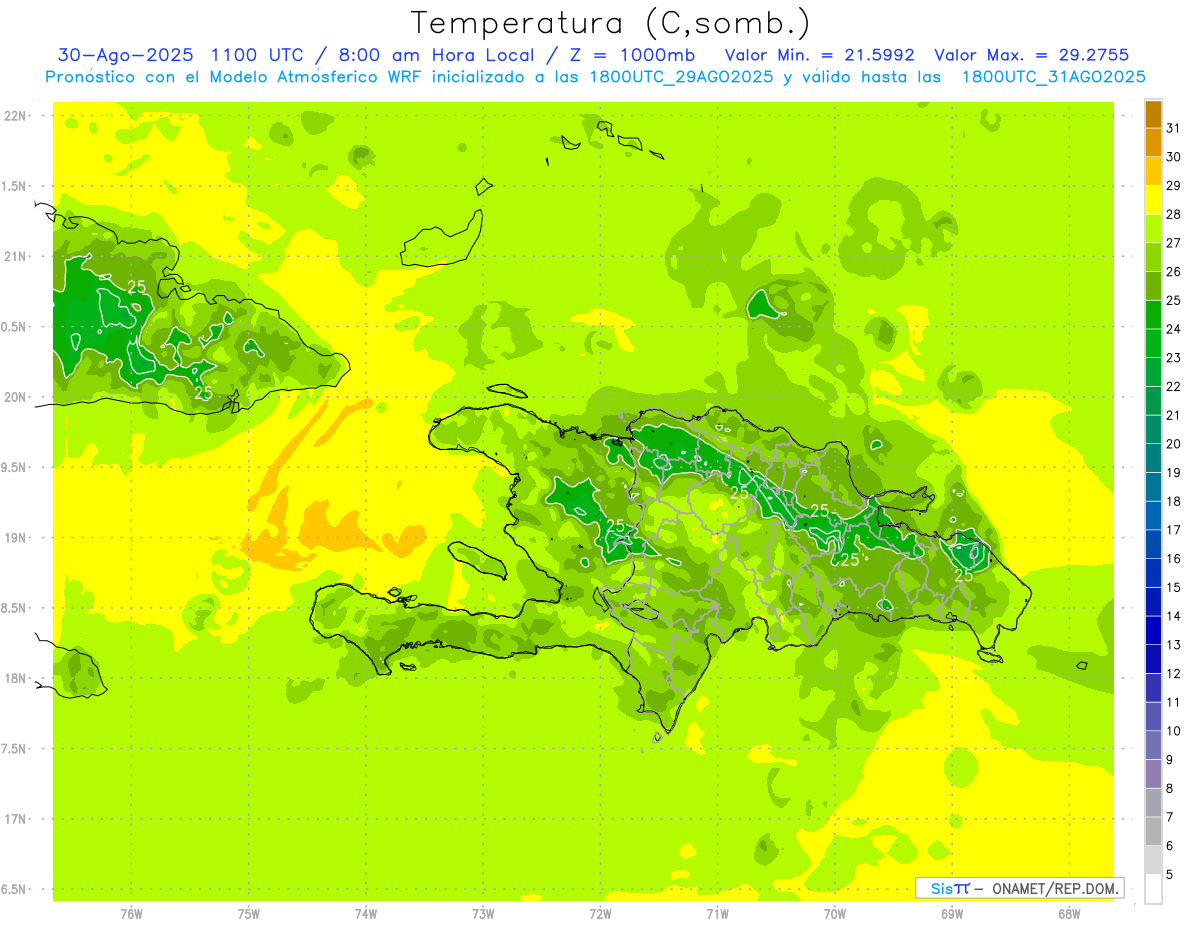Viewport: 1200px width, 927px height.
Task: Click the legend value "7"
Action: [x=1169, y=817]
